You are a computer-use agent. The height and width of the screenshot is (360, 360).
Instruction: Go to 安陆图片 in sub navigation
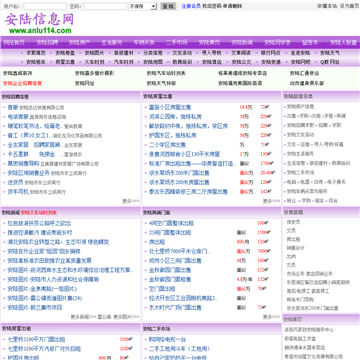94,53
